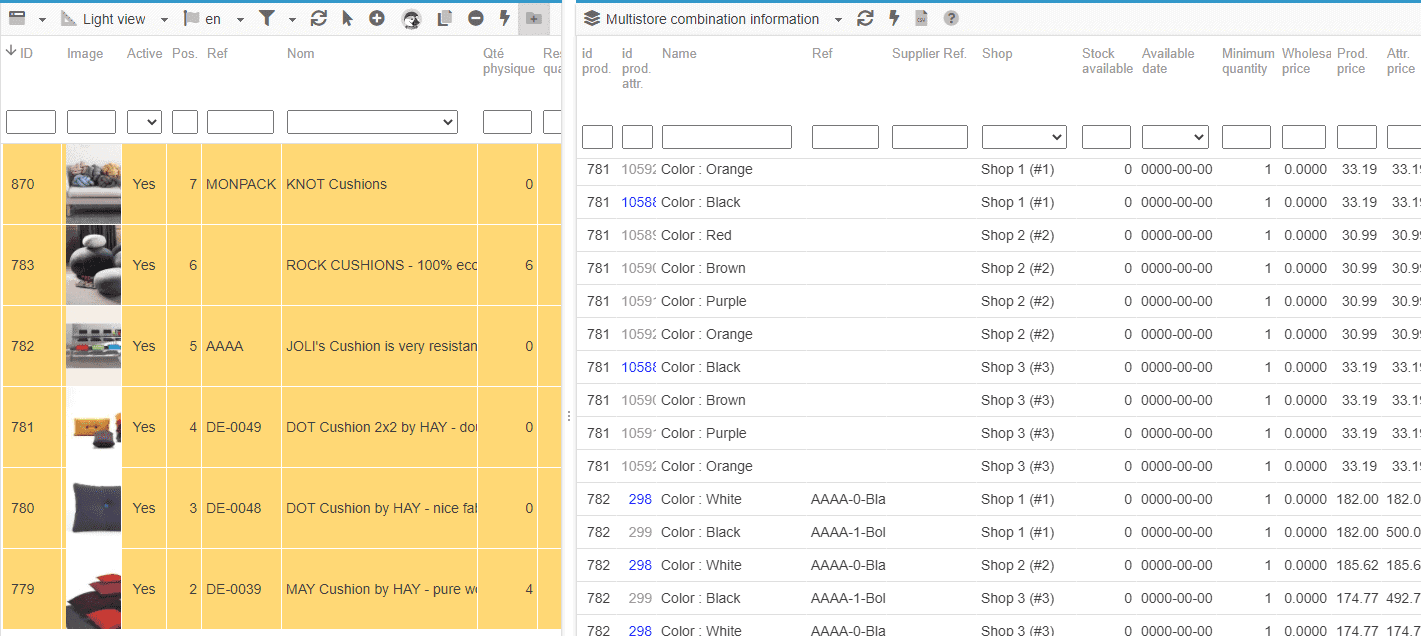Screen dimensions: 1421x636
Task: Refresh the multistore combination grid
Action: tap(866, 19)
